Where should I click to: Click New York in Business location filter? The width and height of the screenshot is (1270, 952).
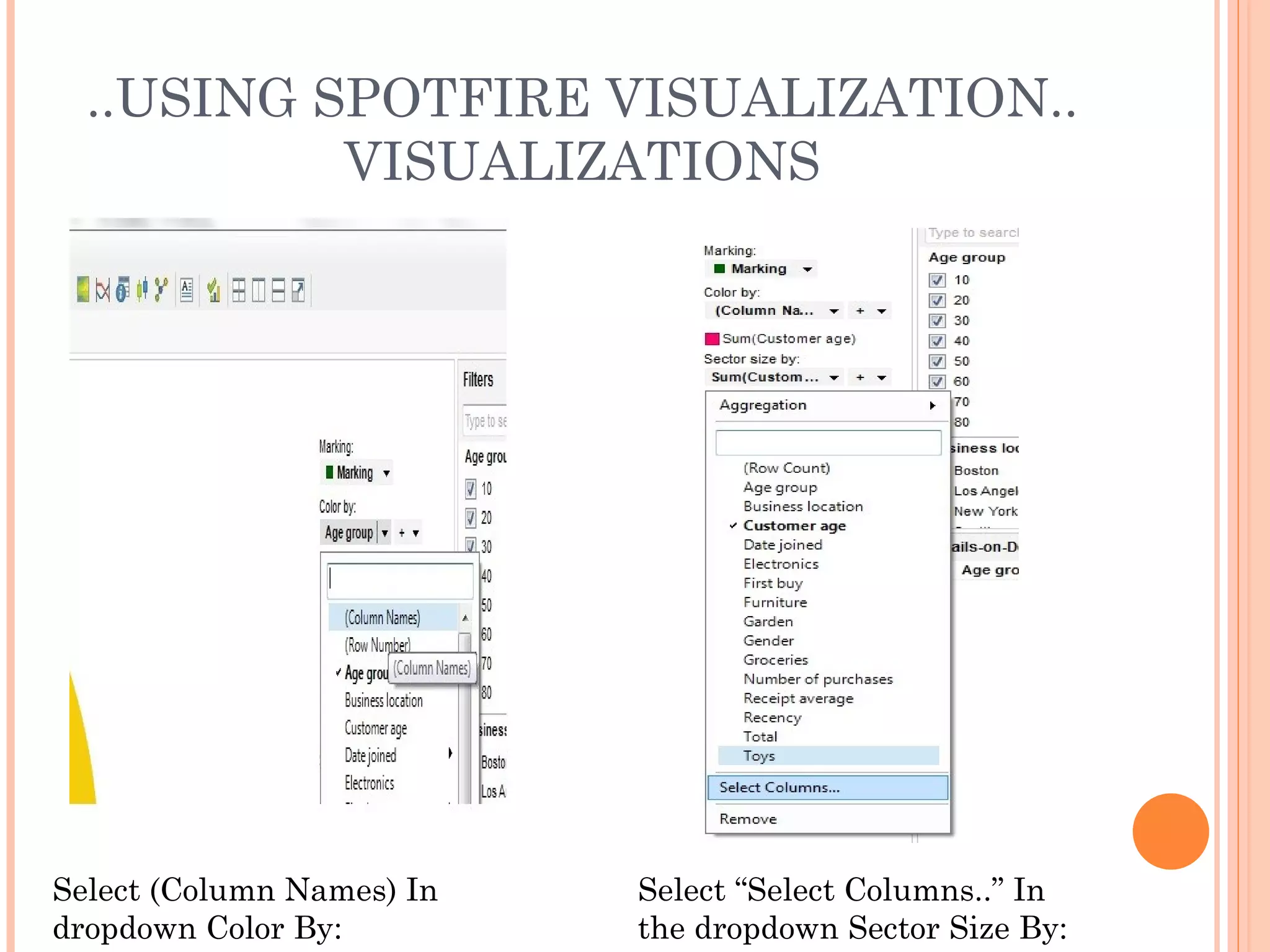[985, 511]
